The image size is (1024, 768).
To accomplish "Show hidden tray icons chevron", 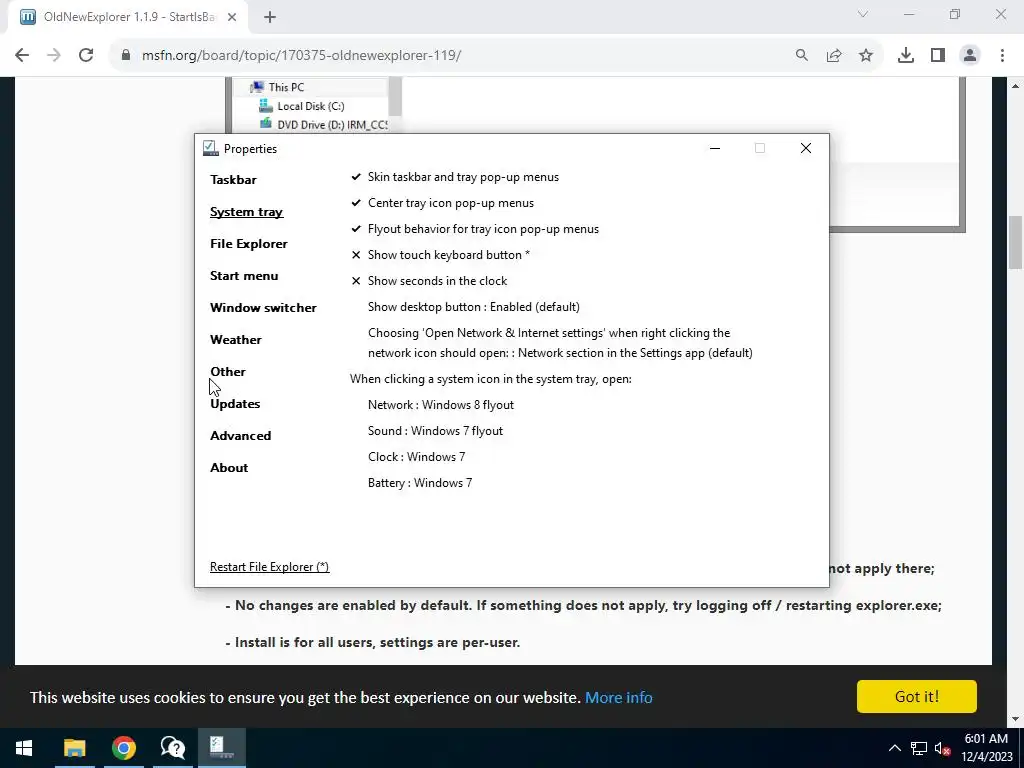I will click(x=895, y=748).
